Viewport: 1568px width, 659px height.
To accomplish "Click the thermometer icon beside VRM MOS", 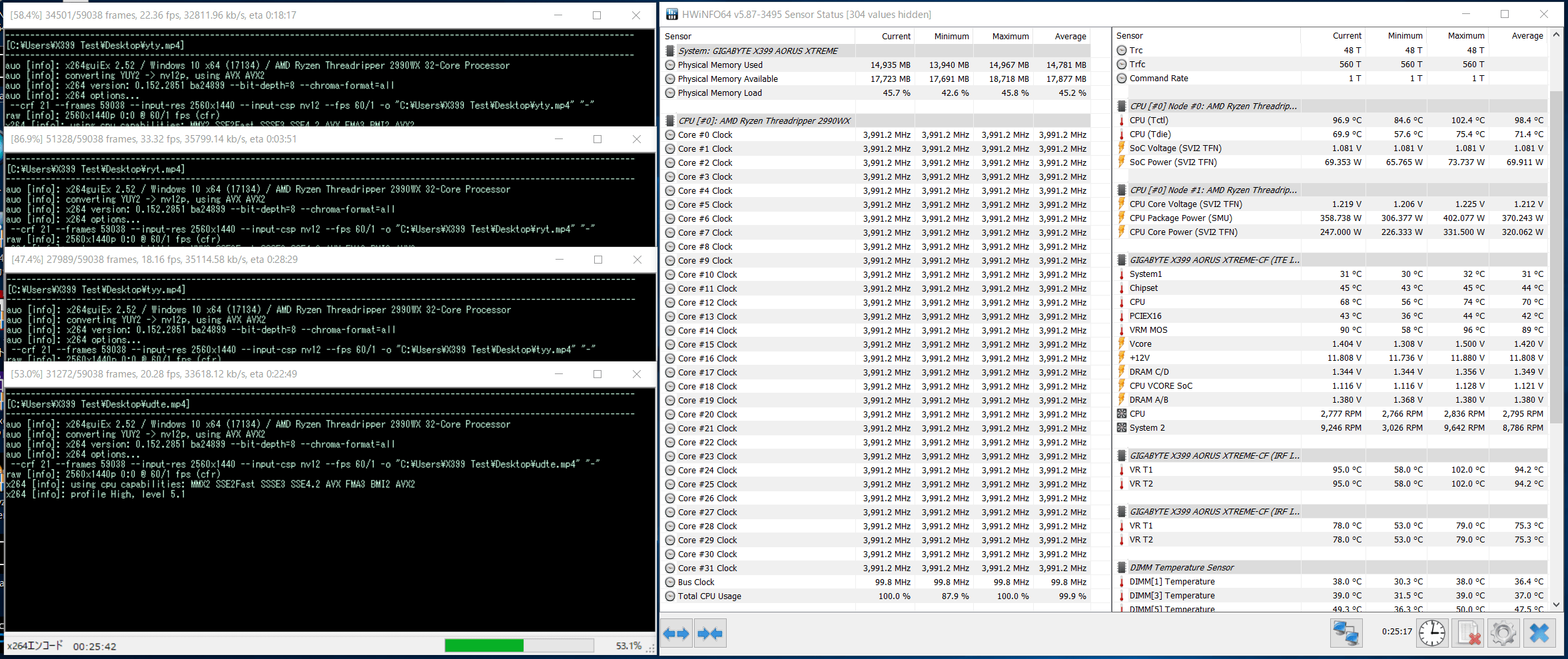I will tap(1122, 330).
